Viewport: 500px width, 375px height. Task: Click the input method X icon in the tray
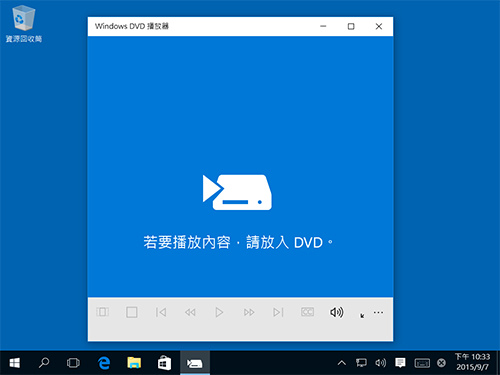[x=441, y=363]
